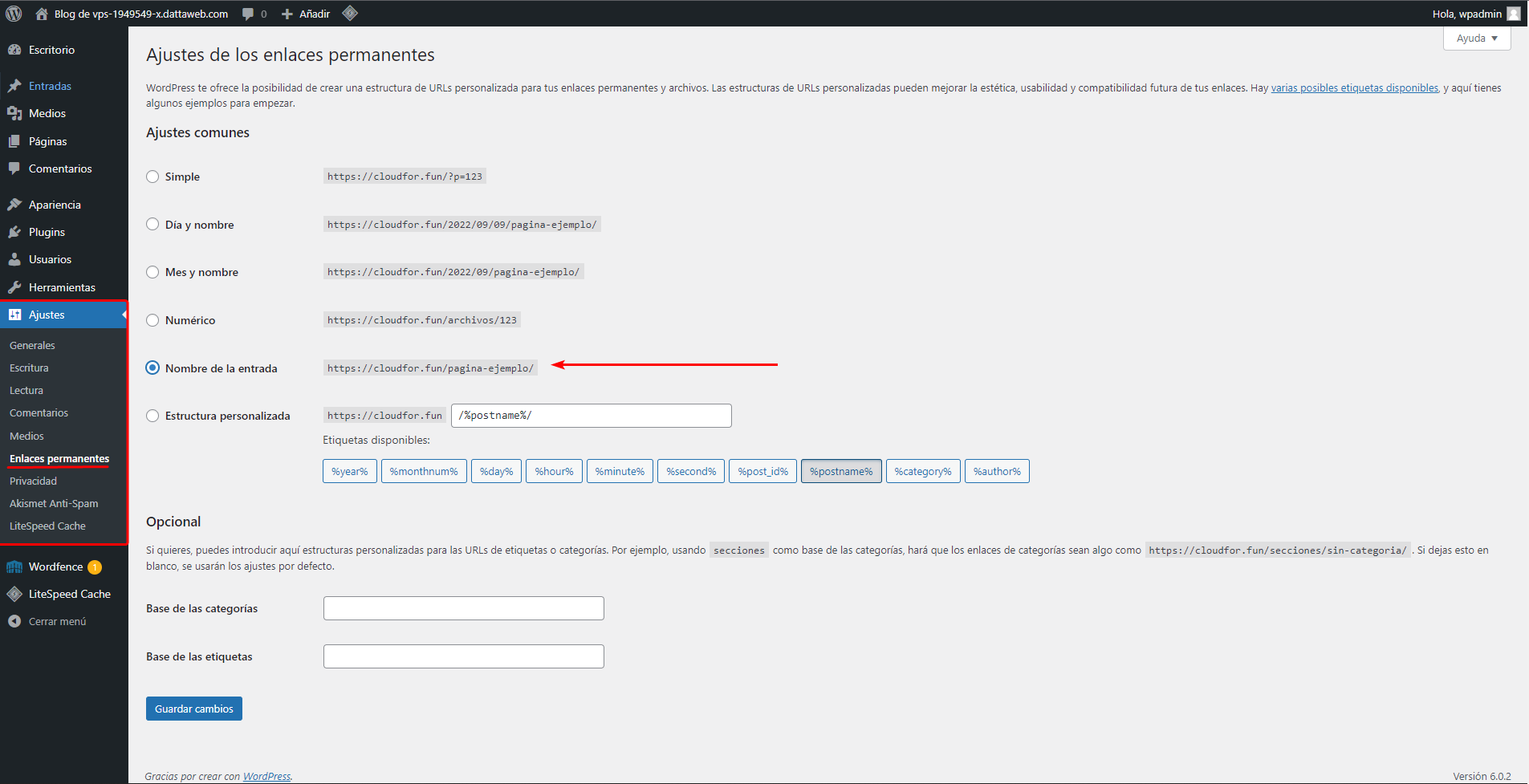
Task: Open Medios submenu under Ajustes
Action: point(26,436)
